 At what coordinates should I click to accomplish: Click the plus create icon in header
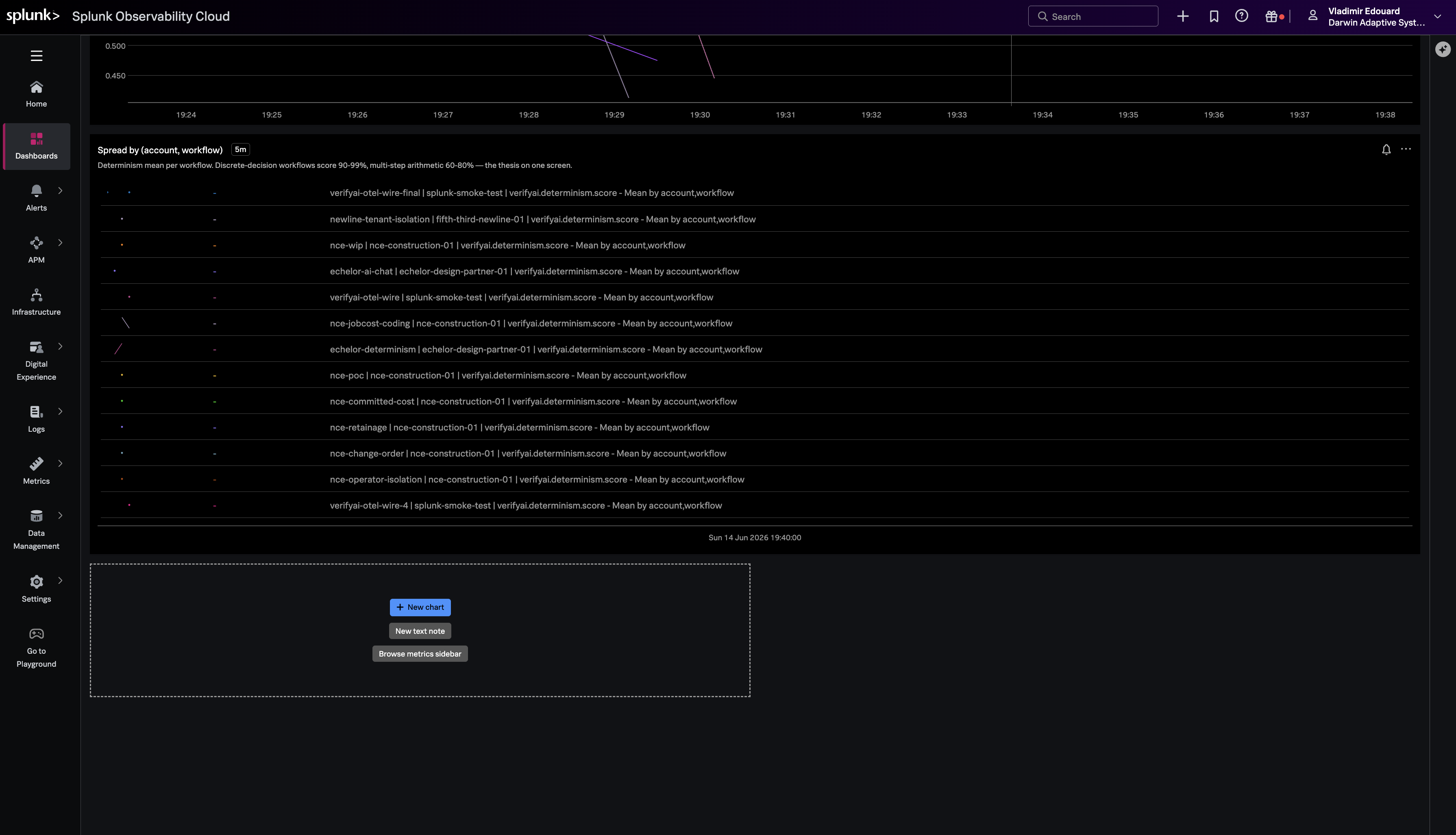[1182, 17]
